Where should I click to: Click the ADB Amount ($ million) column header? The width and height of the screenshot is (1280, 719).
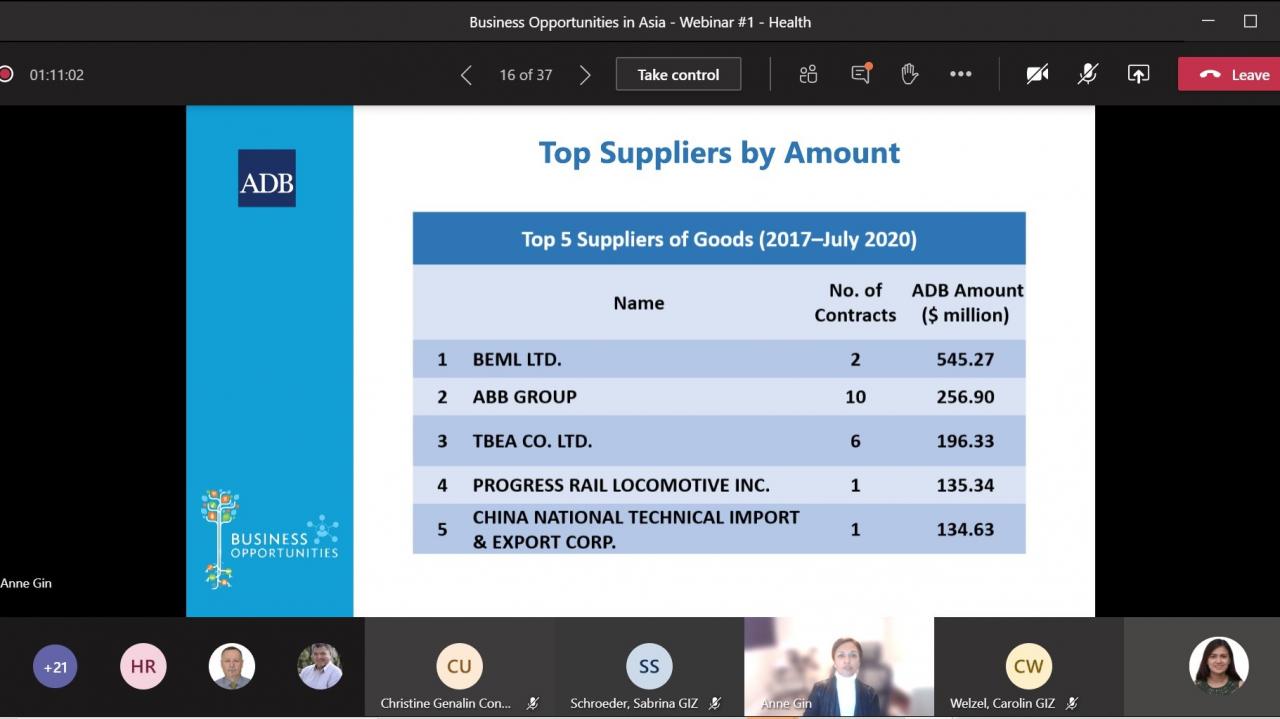pyautogui.click(x=967, y=302)
